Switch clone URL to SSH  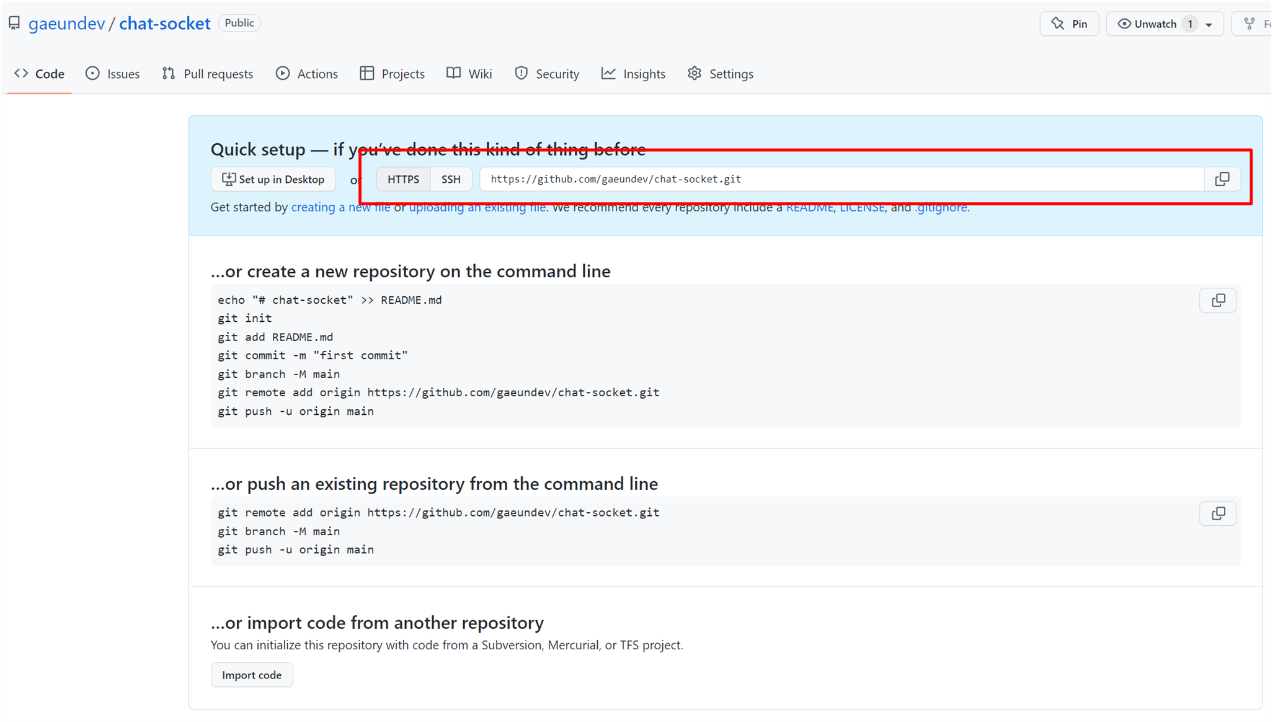click(451, 179)
